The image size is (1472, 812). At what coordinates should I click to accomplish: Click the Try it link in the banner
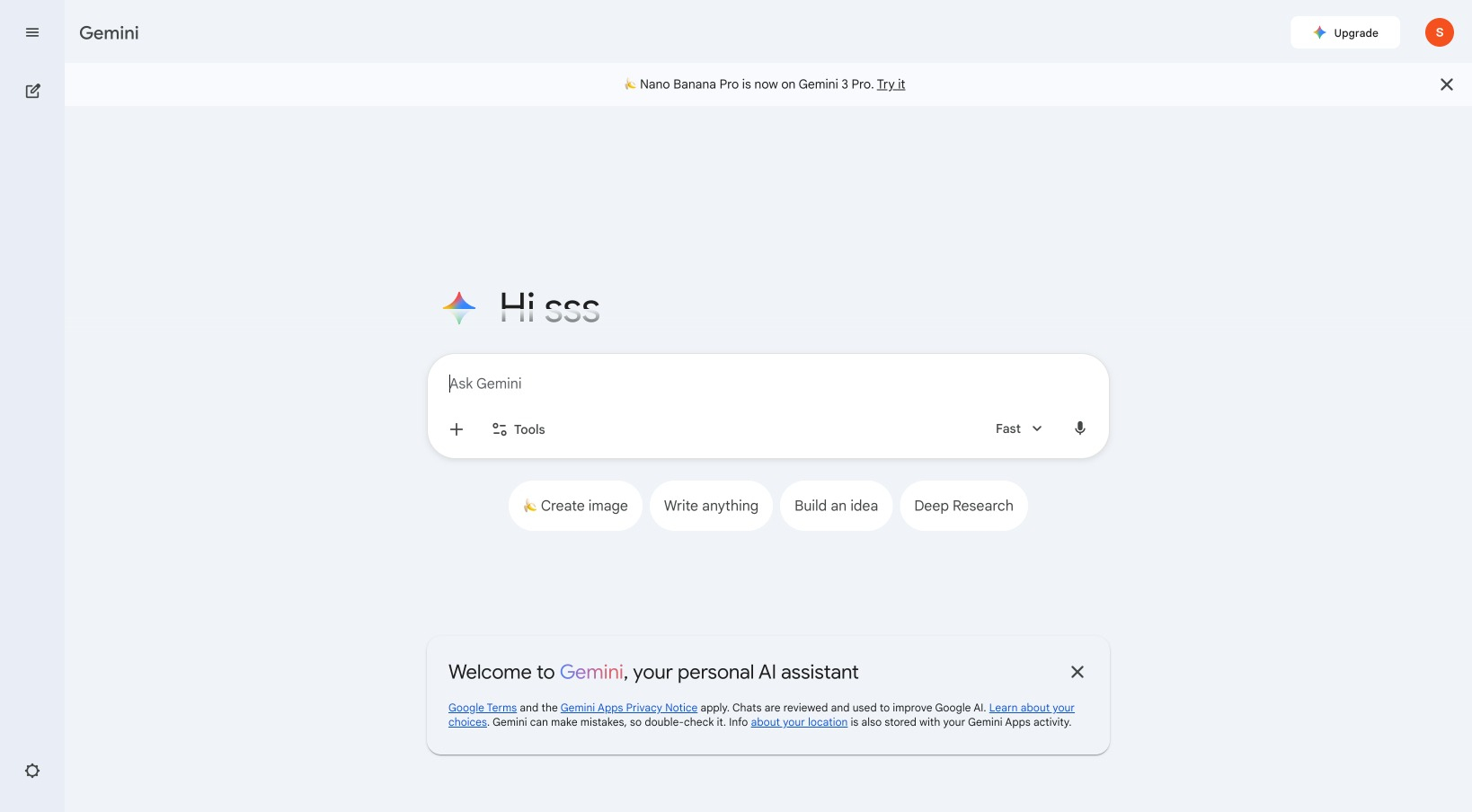(x=891, y=84)
